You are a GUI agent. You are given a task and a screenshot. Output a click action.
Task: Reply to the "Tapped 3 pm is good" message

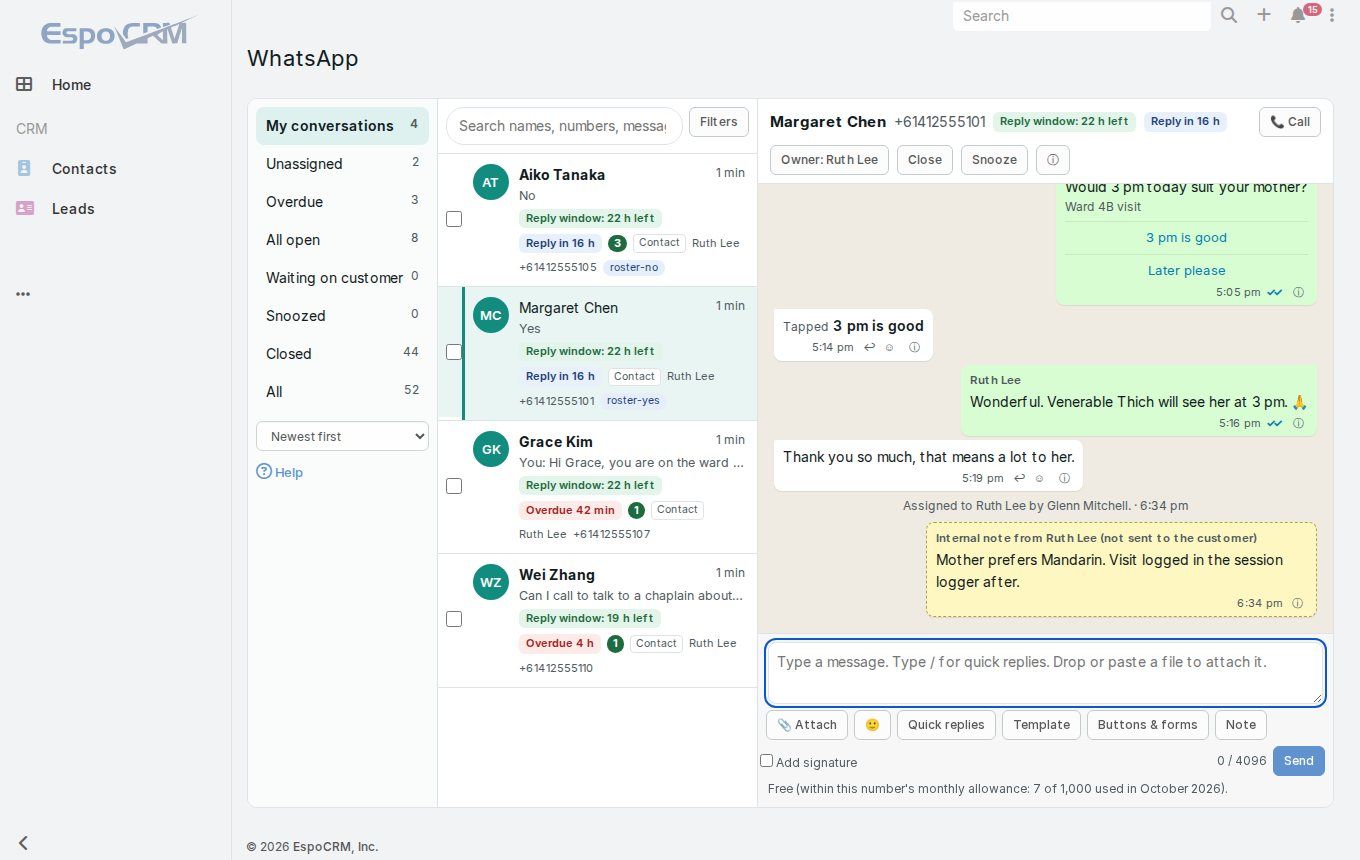point(869,347)
